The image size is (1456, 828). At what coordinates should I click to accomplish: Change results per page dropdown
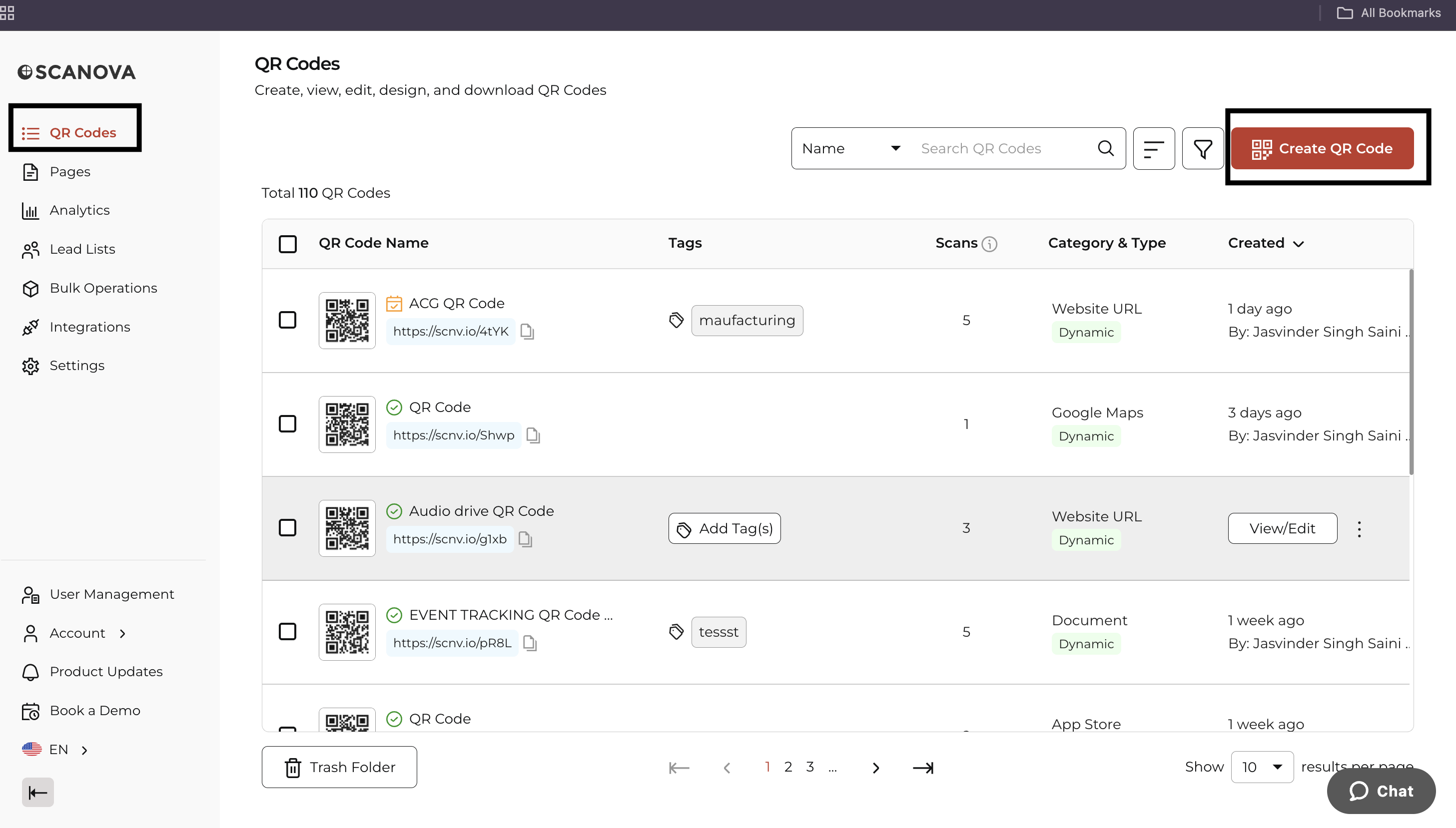pyautogui.click(x=1262, y=767)
